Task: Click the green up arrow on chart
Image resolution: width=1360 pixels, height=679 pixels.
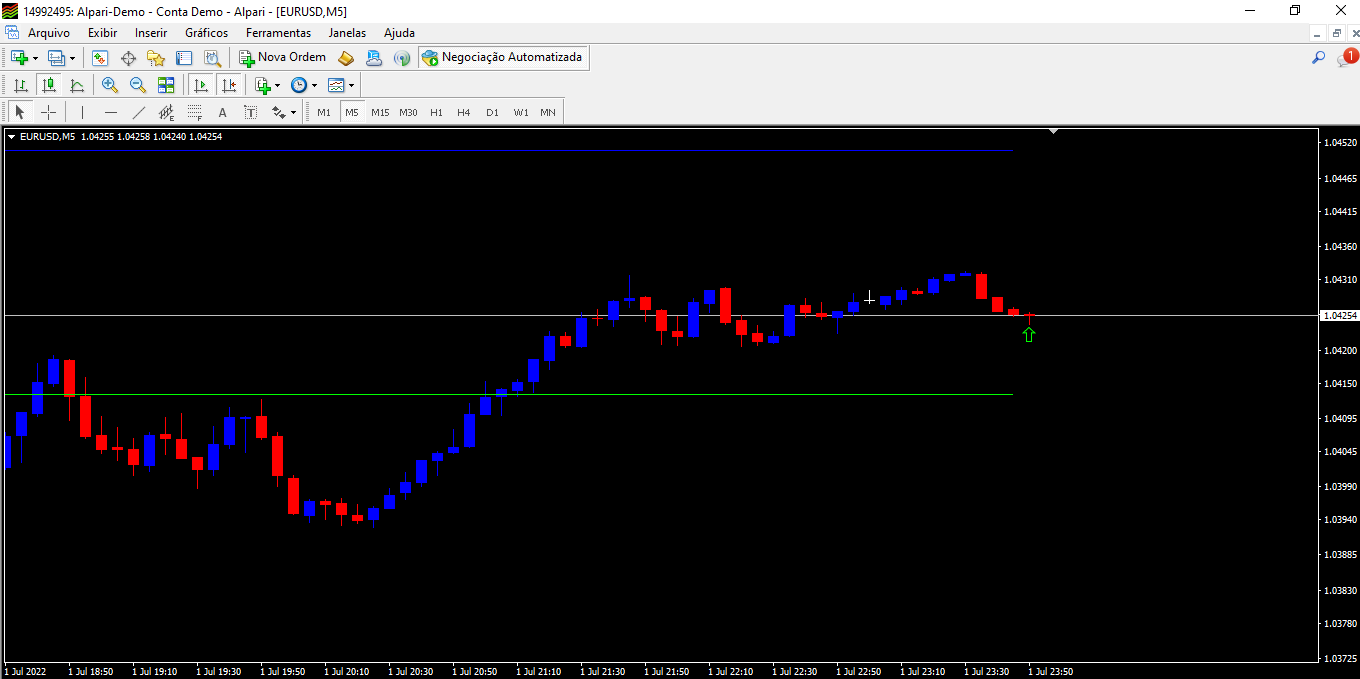Action: [x=1029, y=334]
